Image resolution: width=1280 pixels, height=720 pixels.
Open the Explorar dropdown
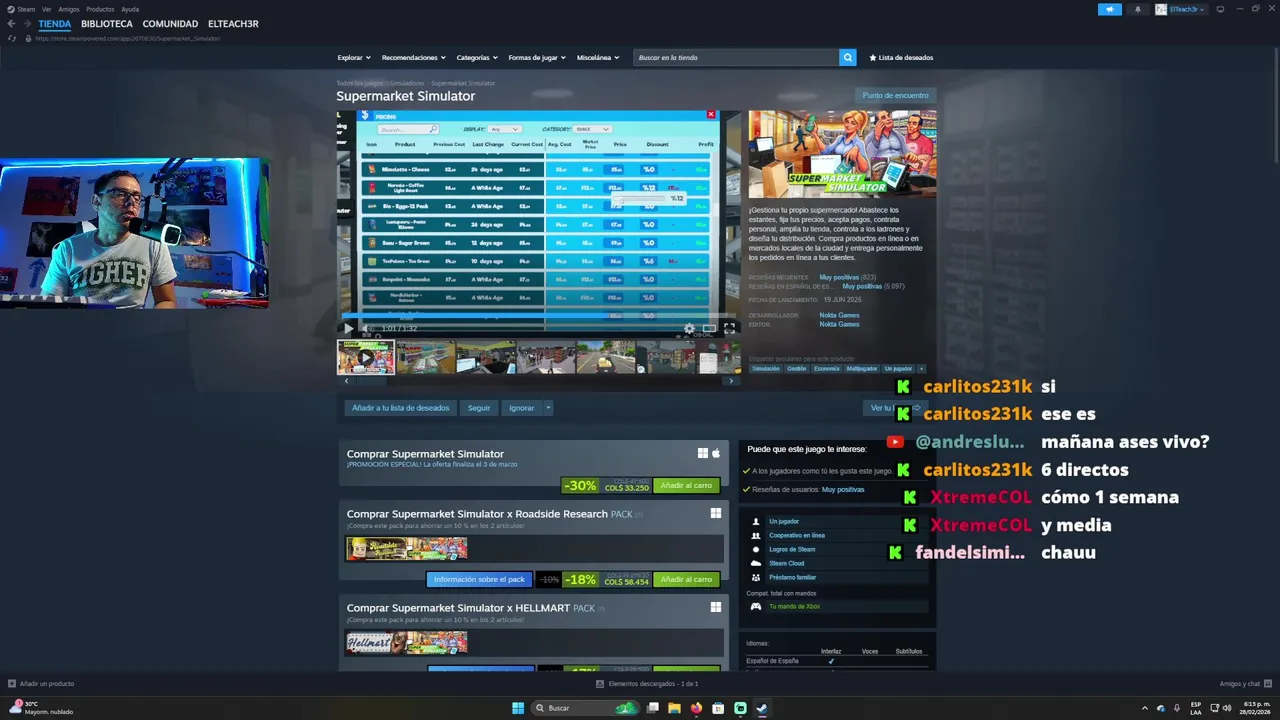[x=354, y=58]
